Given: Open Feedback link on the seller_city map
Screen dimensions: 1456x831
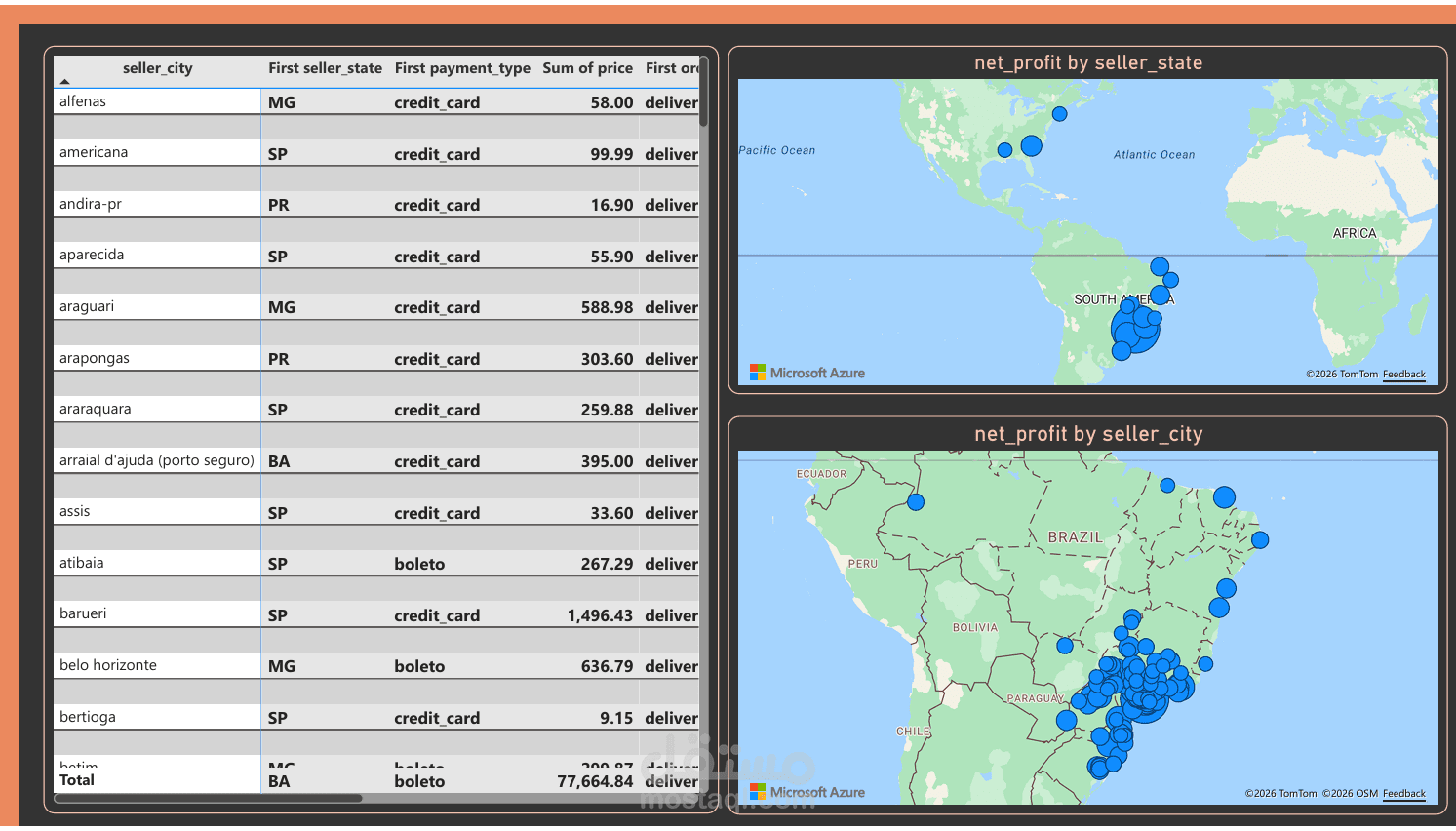Looking at the screenshot, I should click(x=1404, y=794).
